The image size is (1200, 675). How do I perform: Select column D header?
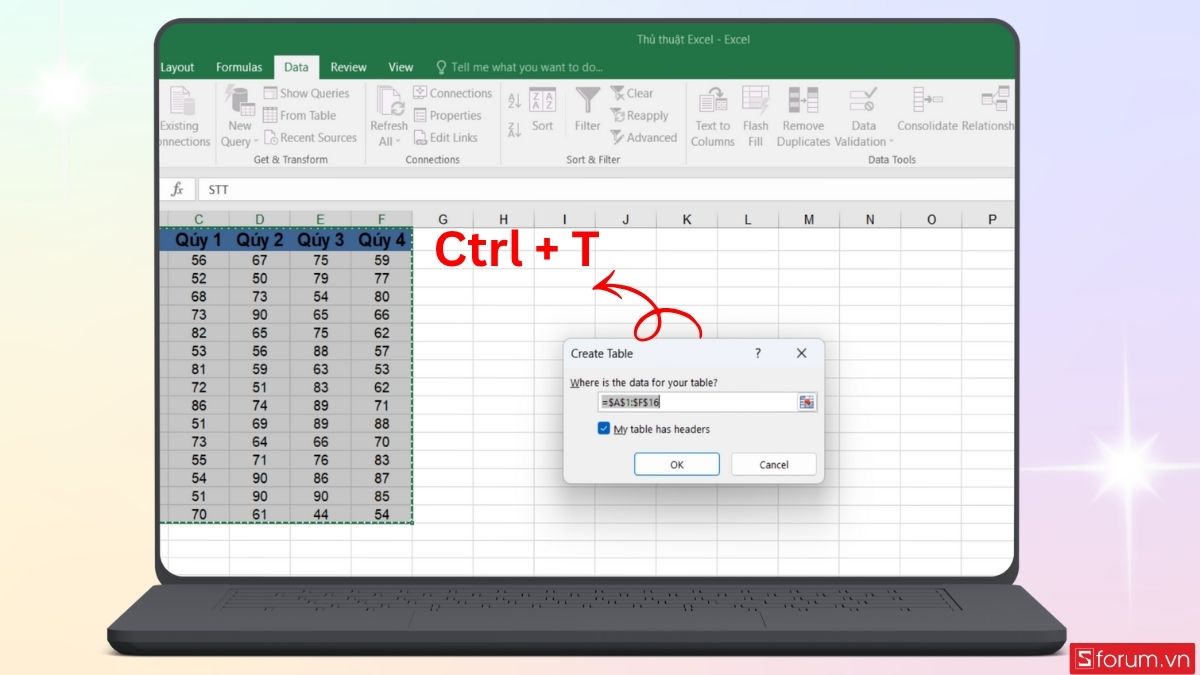pyautogui.click(x=260, y=219)
